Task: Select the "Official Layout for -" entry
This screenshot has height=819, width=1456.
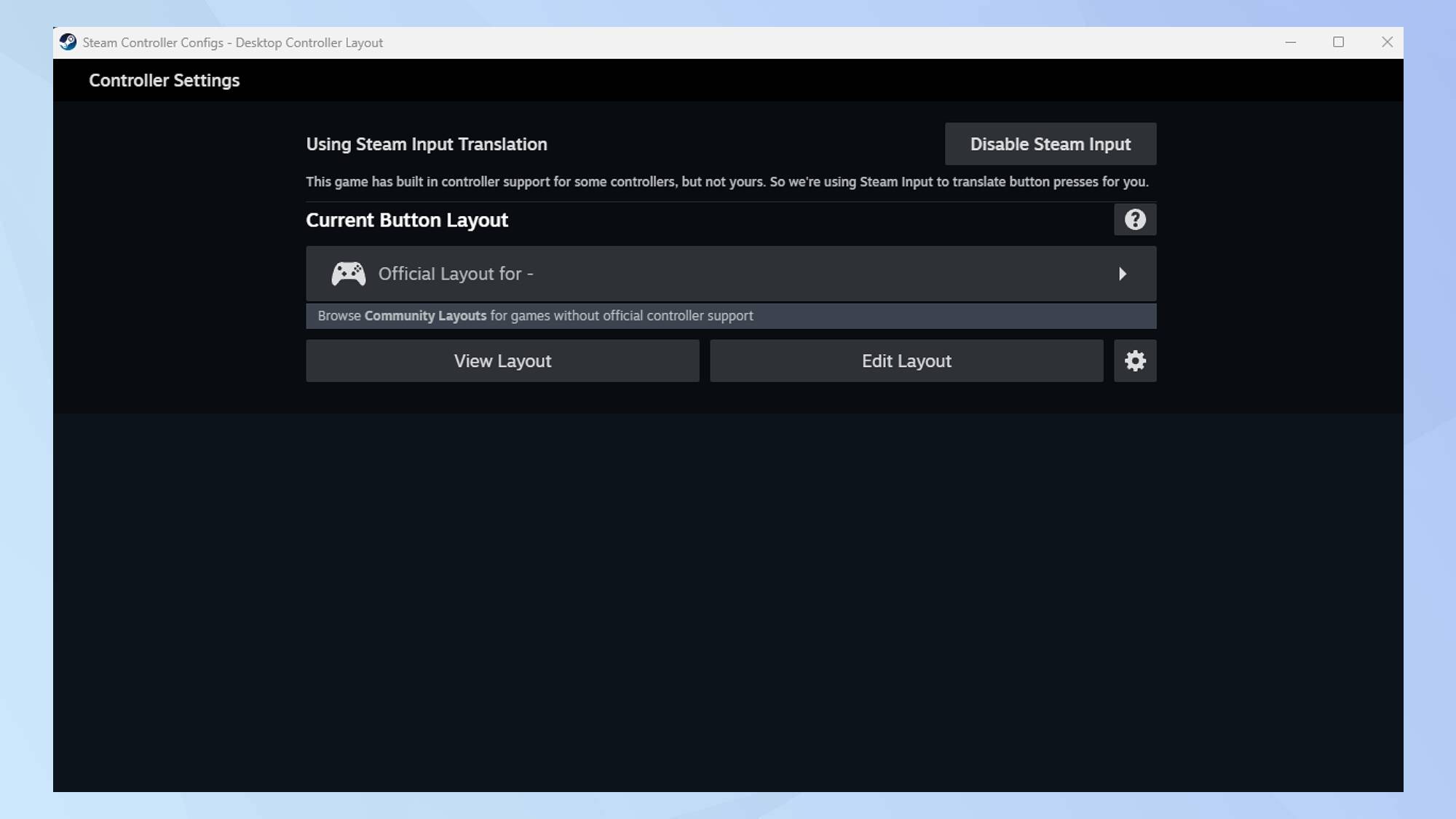Action: tap(456, 274)
